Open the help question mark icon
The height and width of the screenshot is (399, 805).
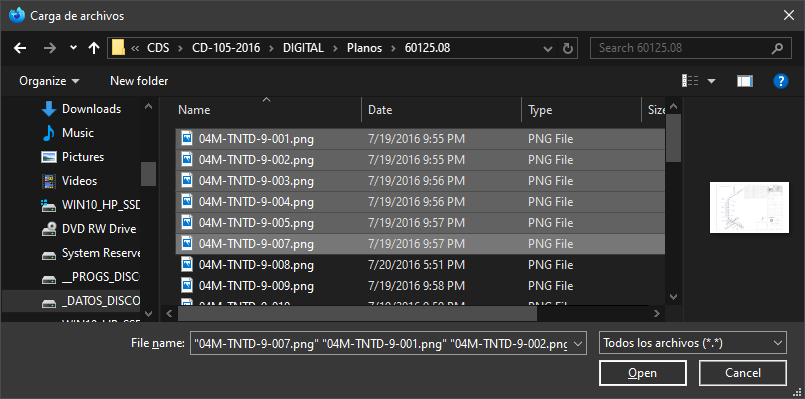[x=780, y=81]
